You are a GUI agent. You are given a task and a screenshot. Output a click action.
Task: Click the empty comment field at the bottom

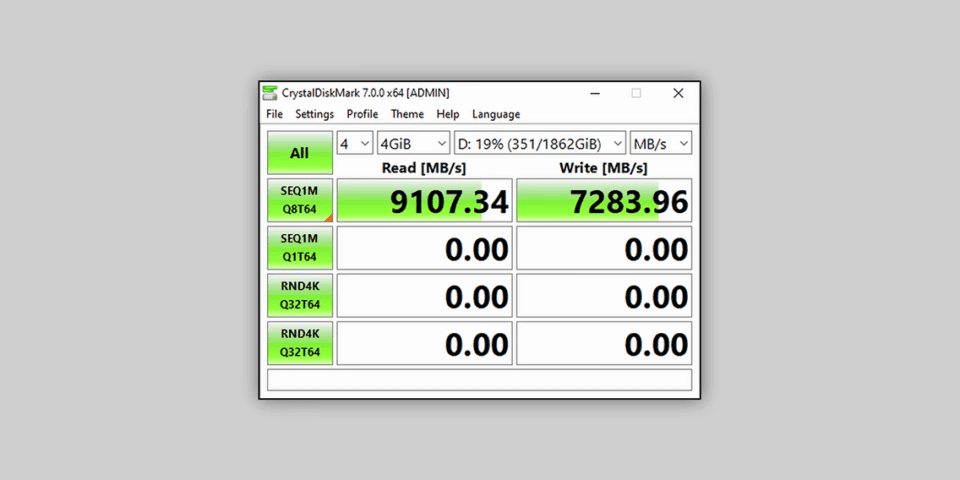click(x=479, y=380)
